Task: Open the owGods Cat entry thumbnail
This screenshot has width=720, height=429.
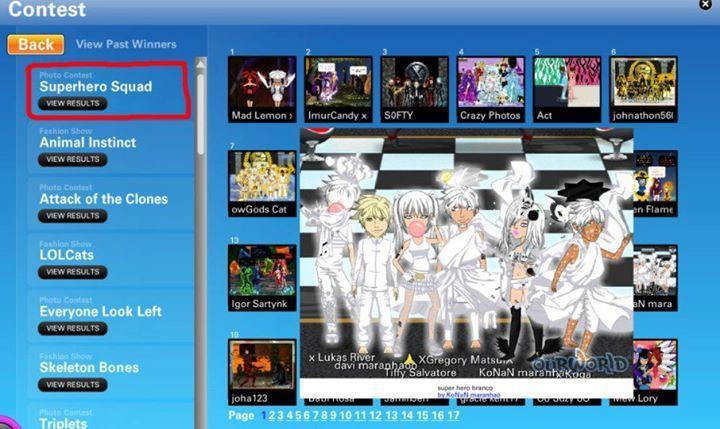Action: pyautogui.click(x=262, y=184)
